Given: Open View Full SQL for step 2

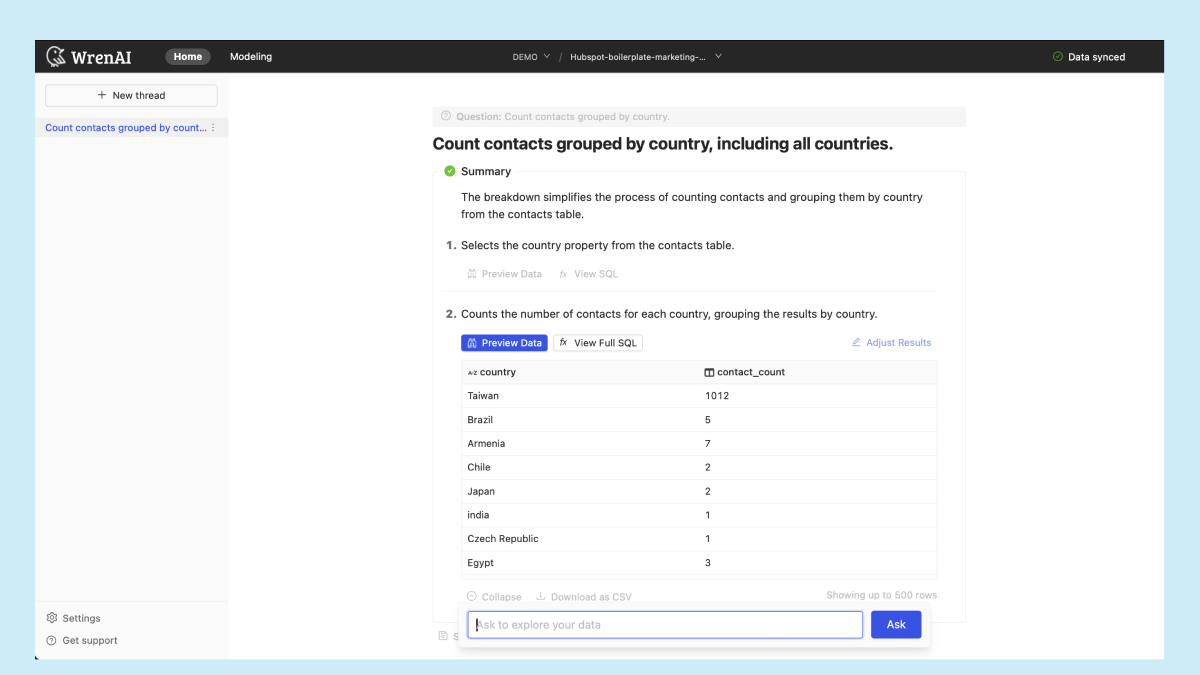Looking at the screenshot, I should tap(597, 343).
